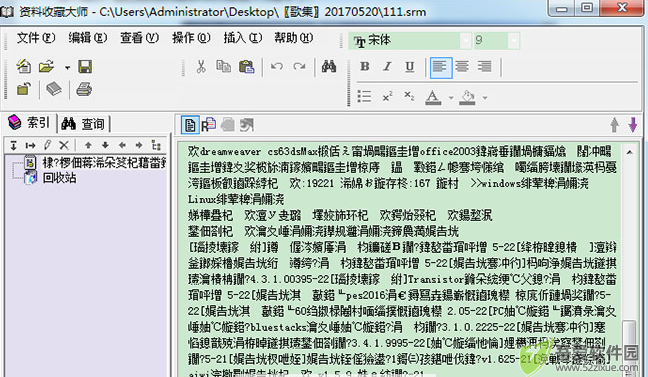Screen dimensions: 648x377
Task: Click the superscript x² icon
Action: [x=387, y=96]
